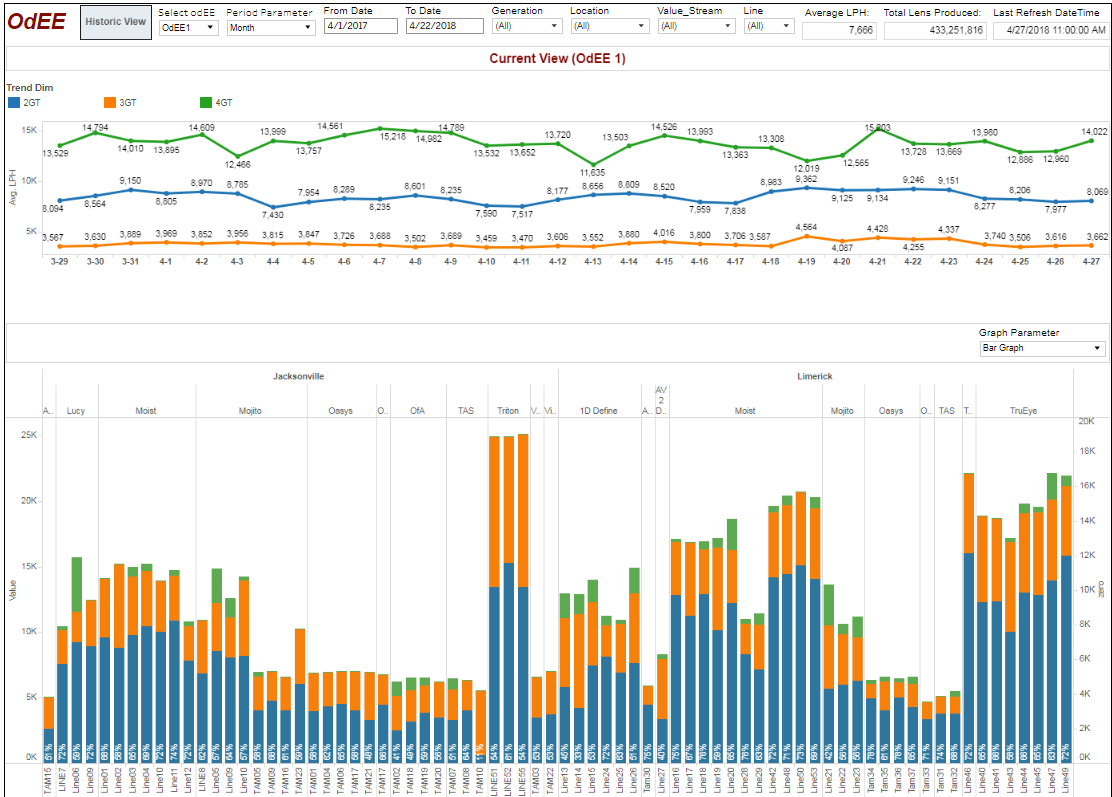Open the Period Parameter dropdown
Screen dimensions: 1112x797
(271, 28)
